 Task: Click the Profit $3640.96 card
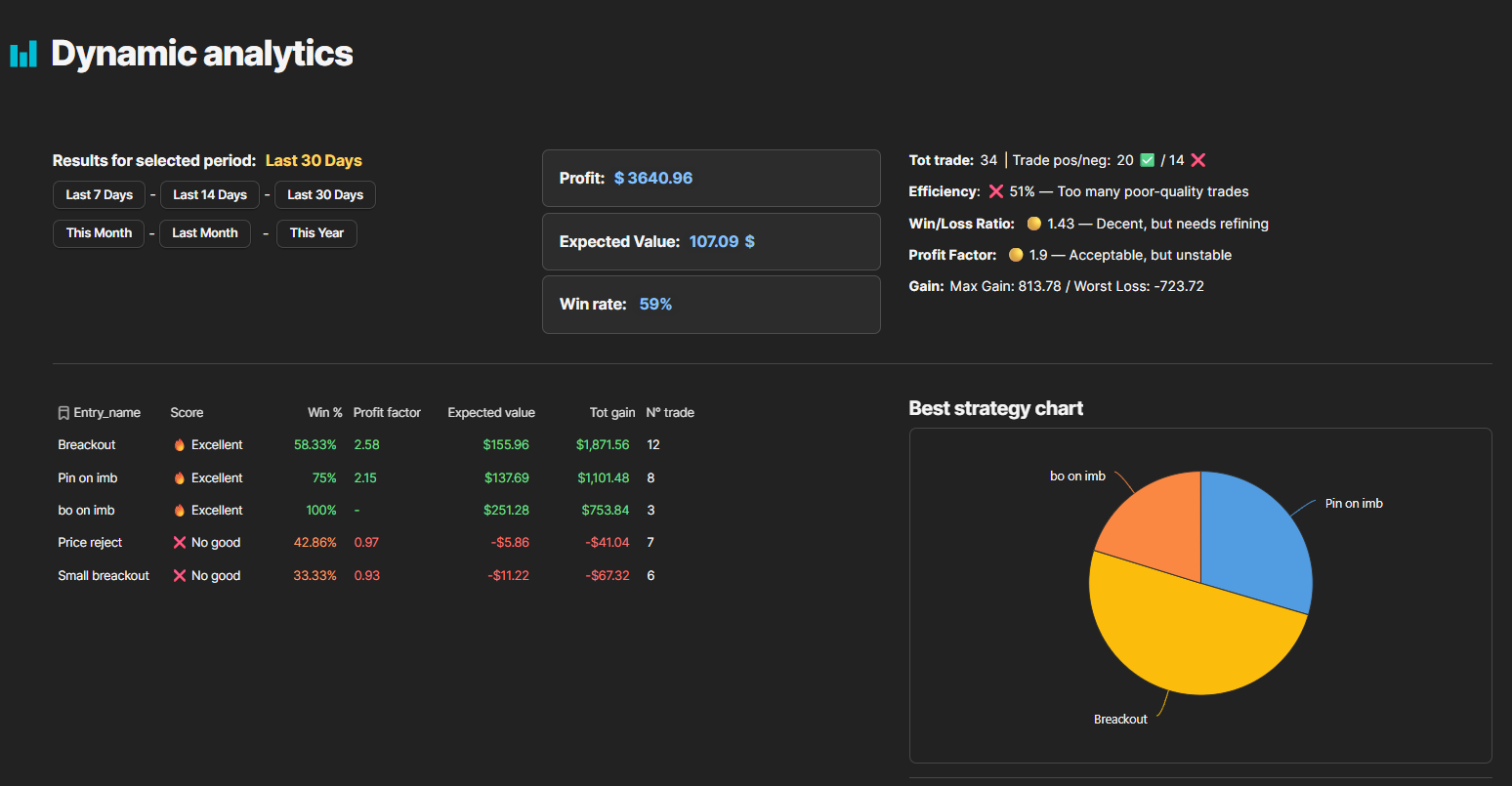click(711, 179)
